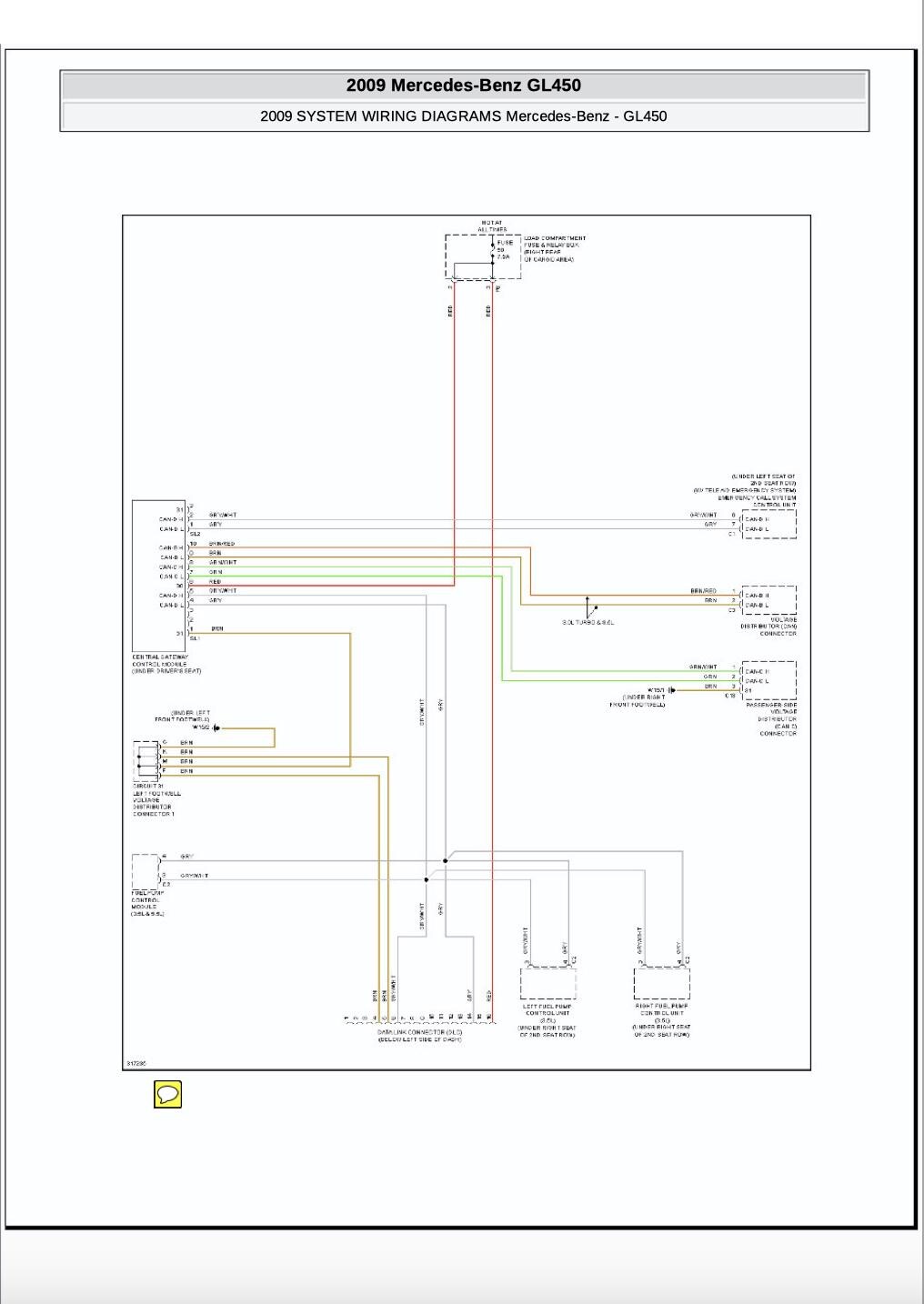Viewport: 924px width, 1304px height.
Task: Click the Circuit 31 left footwell connector box
Action: (x=146, y=761)
